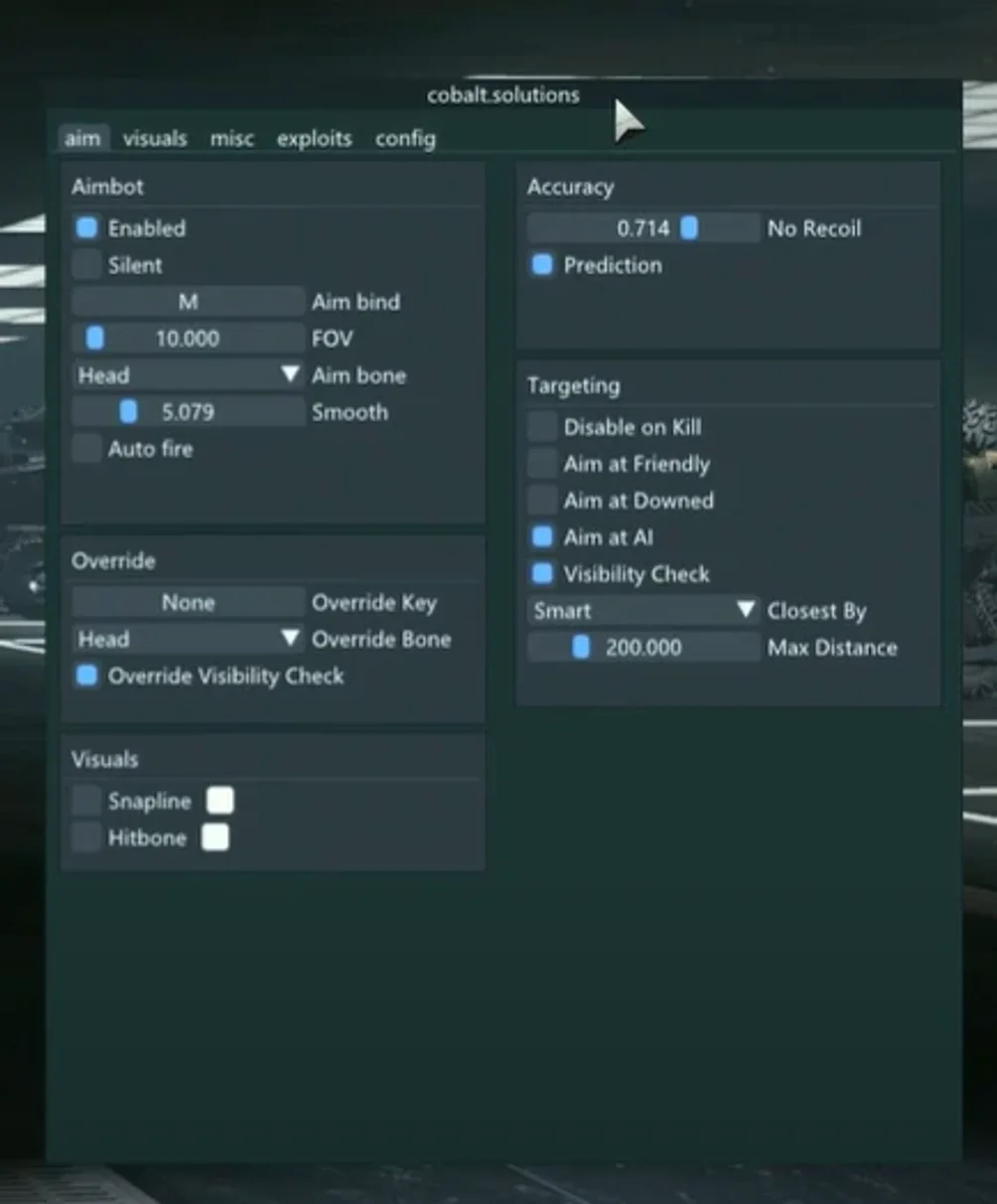Toggle the Aimbot Enabled checkbox
Screen dimensions: 997x1204
pyautogui.click(x=87, y=227)
